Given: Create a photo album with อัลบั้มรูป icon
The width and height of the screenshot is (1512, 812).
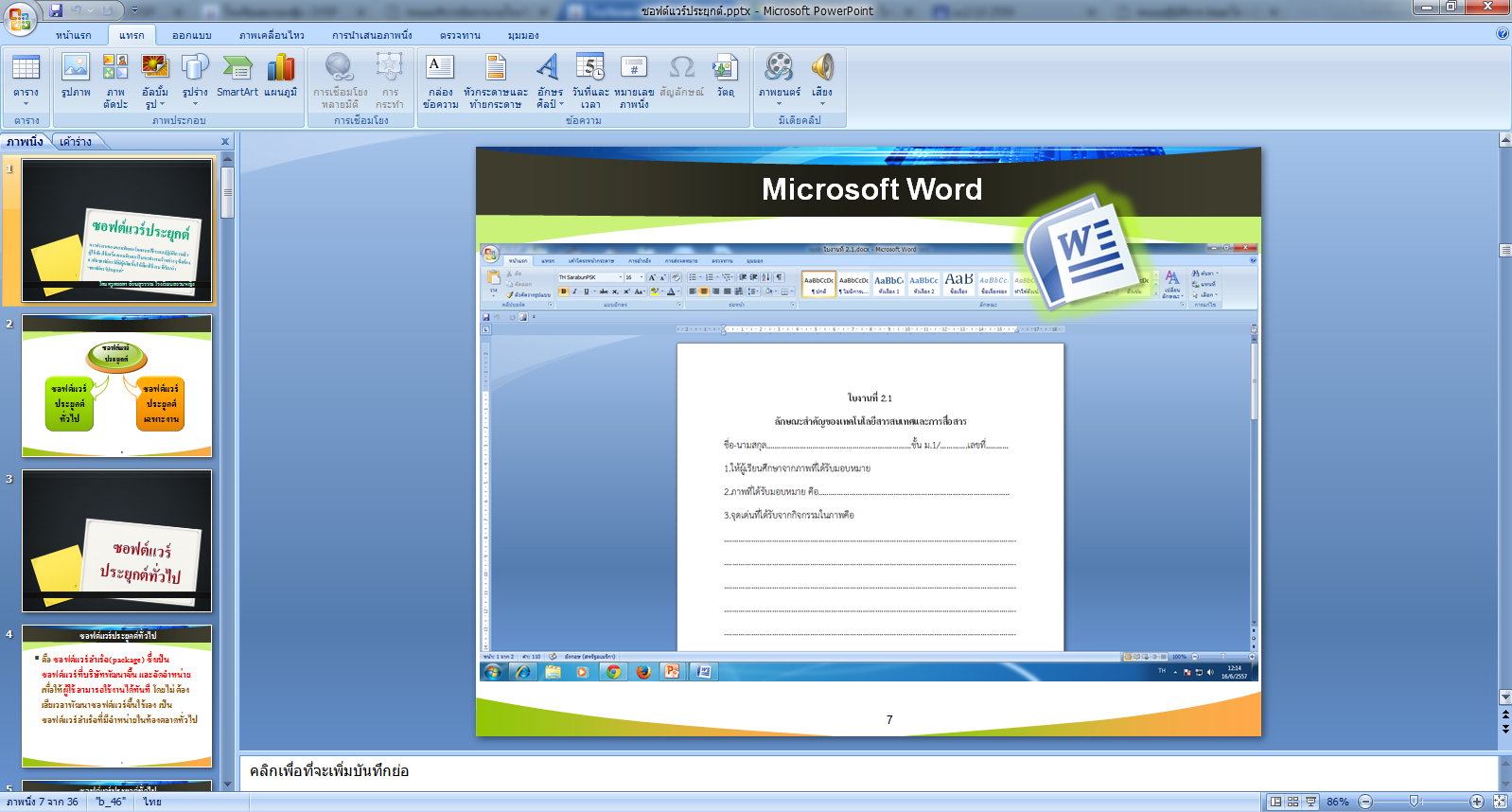Looking at the screenshot, I should [154, 67].
